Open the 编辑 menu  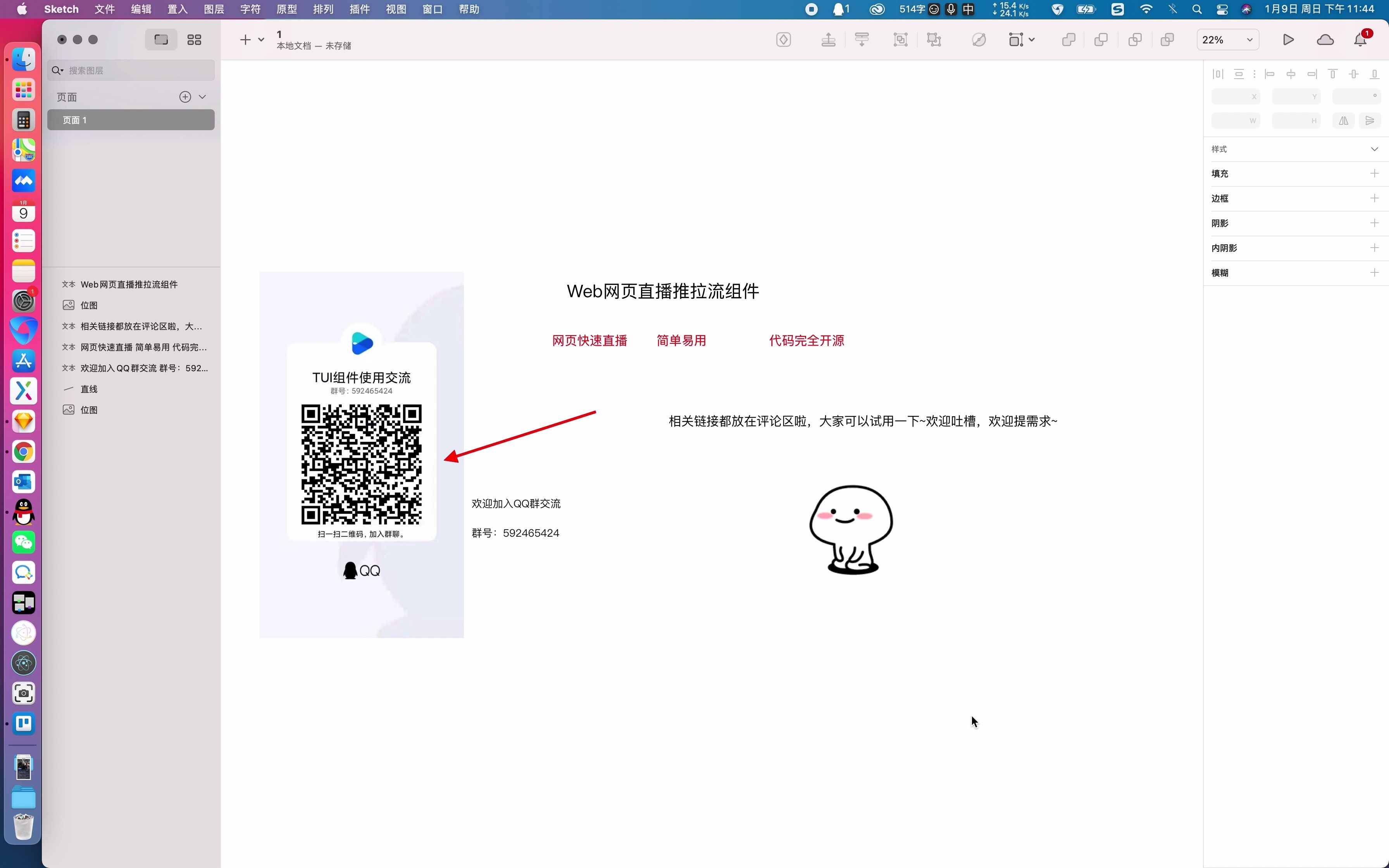(x=141, y=9)
